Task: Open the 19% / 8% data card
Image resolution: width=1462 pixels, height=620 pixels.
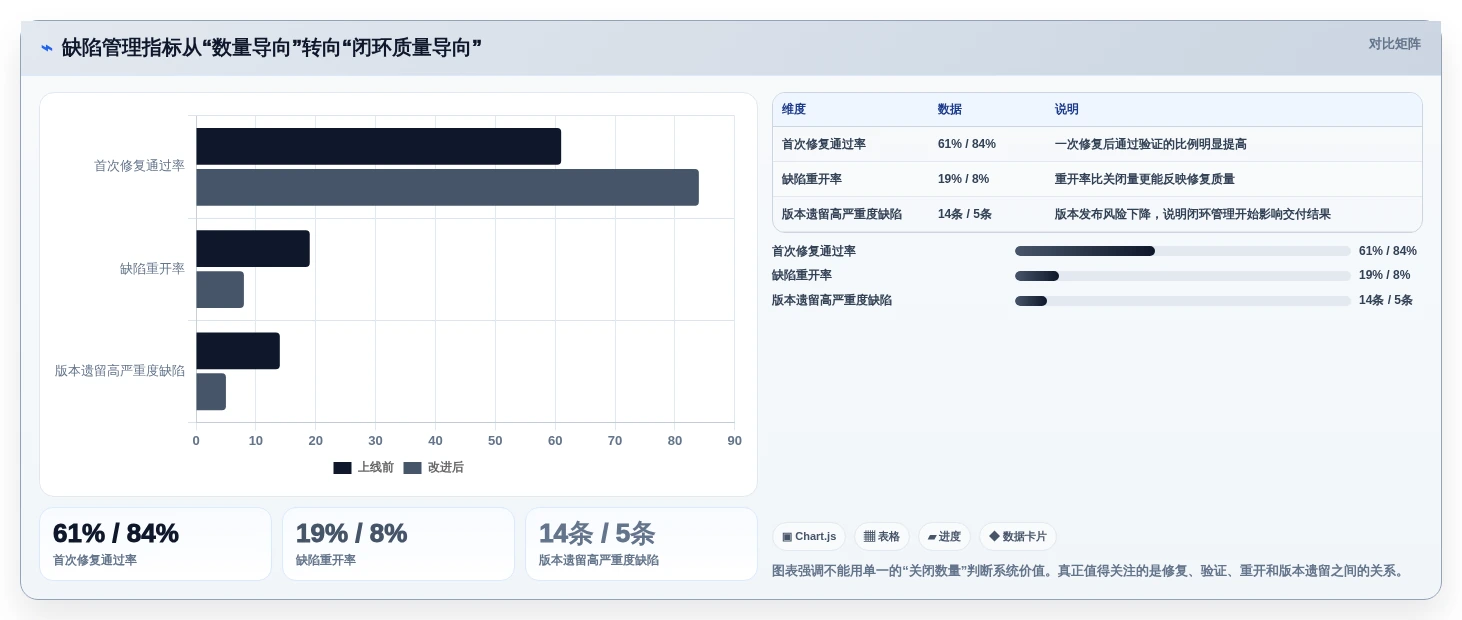Action: tap(398, 544)
